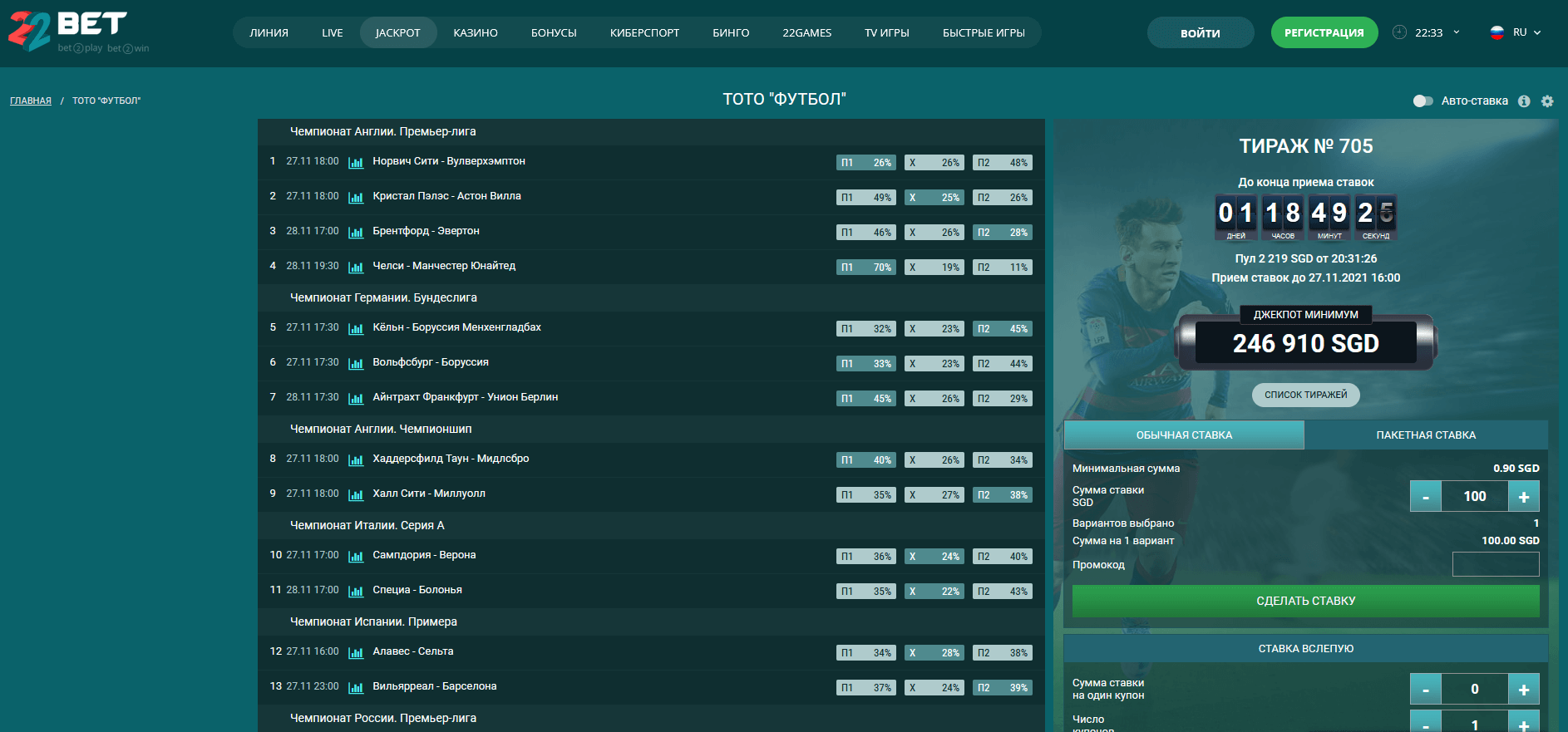Image resolution: width=1568 pixels, height=732 pixels.
Task: Open the БИНГО section
Action: tap(731, 33)
